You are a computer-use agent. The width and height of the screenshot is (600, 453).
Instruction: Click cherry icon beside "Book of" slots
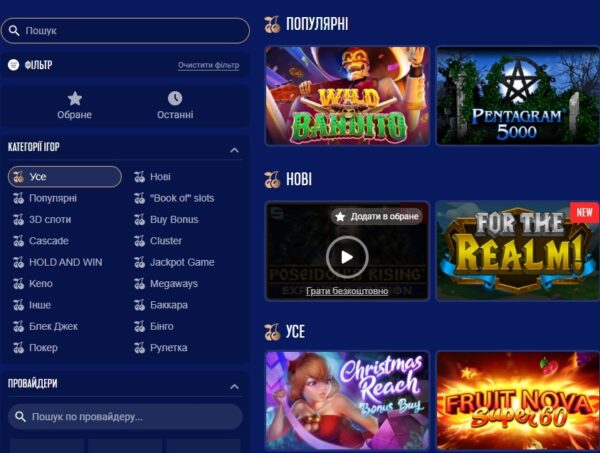point(139,198)
